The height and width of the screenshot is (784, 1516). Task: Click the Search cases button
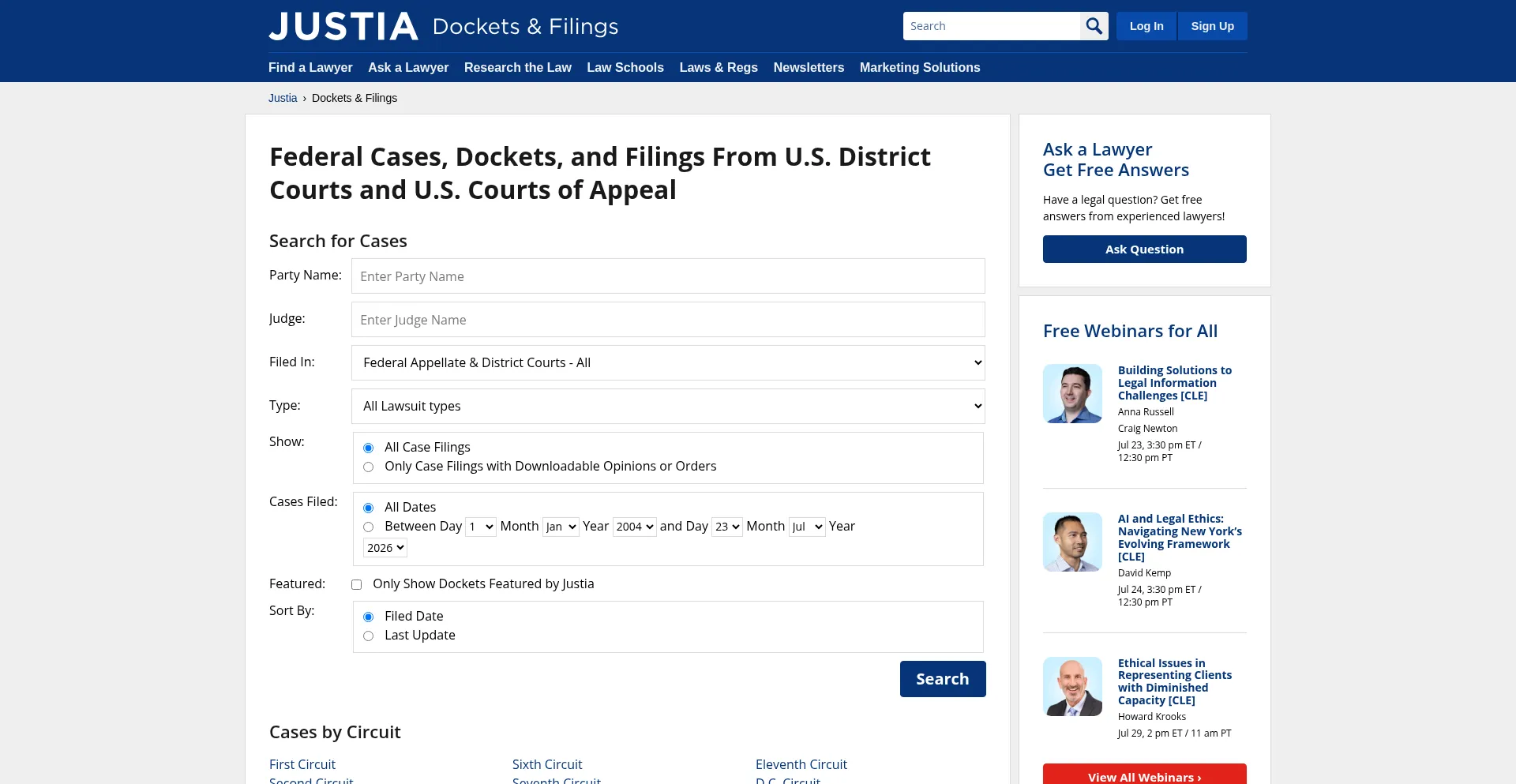point(943,679)
